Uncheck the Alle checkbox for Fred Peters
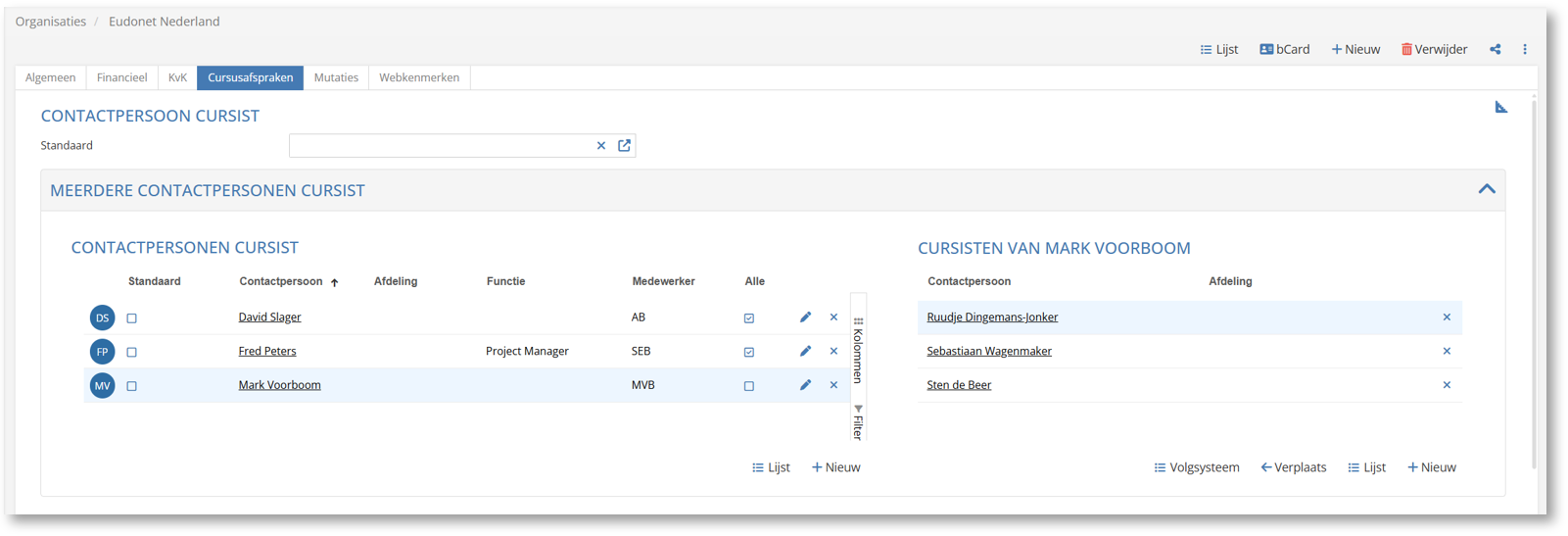Viewport: 1568px width, 536px height. [749, 352]
